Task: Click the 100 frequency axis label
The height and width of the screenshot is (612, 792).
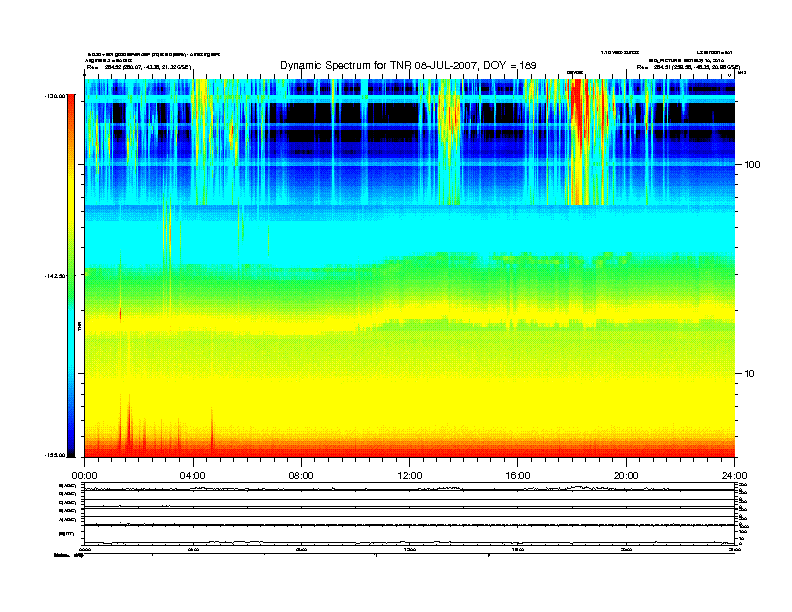Action: coord(752,165)
